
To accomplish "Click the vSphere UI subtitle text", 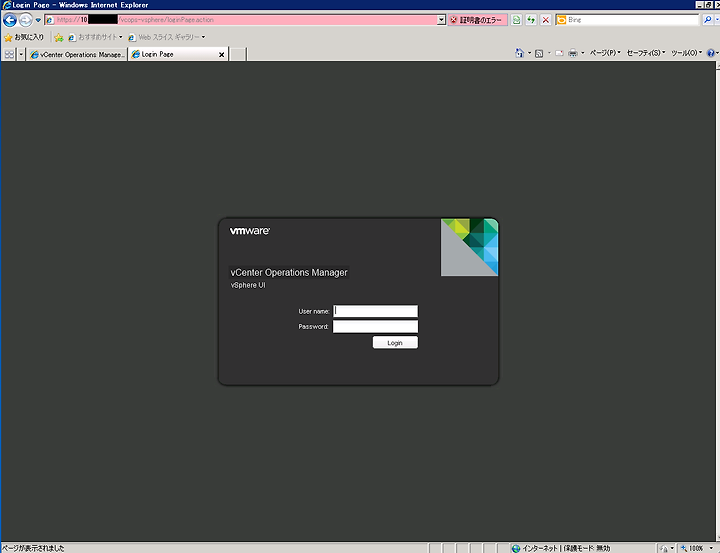I will (x=248, y=285).
